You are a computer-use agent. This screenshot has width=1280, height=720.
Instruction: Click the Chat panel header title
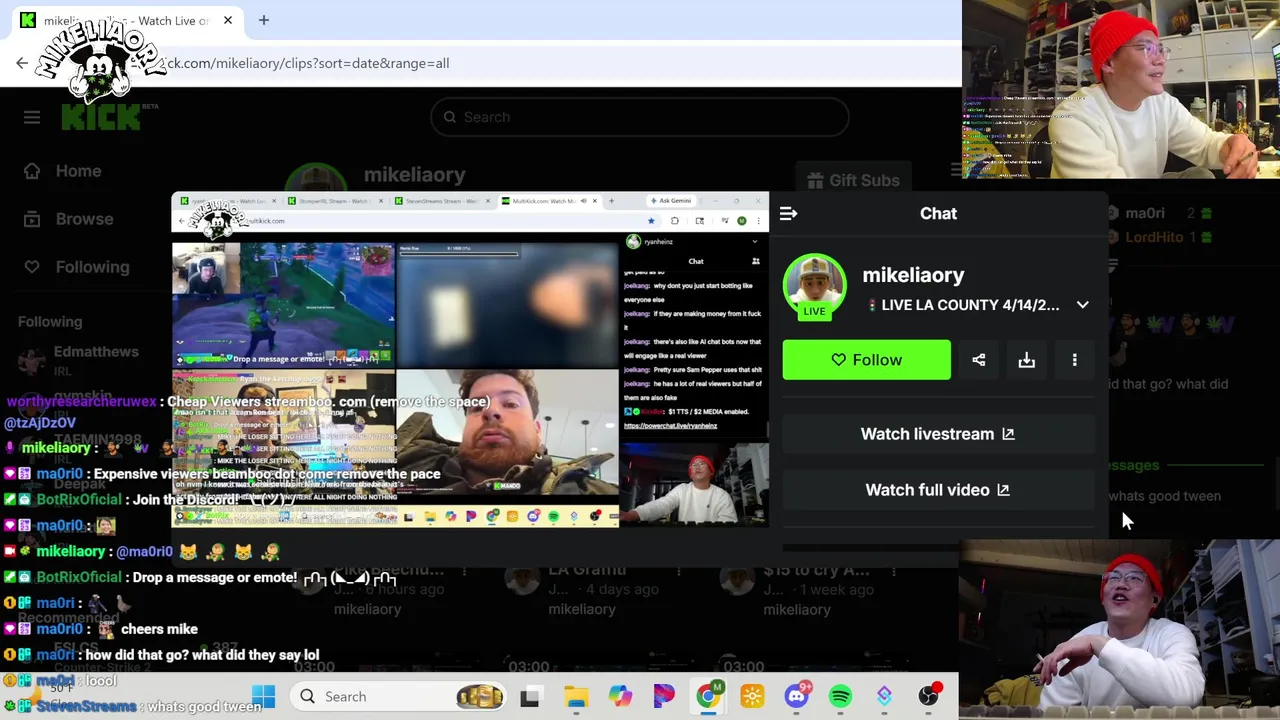pos(938,213)
